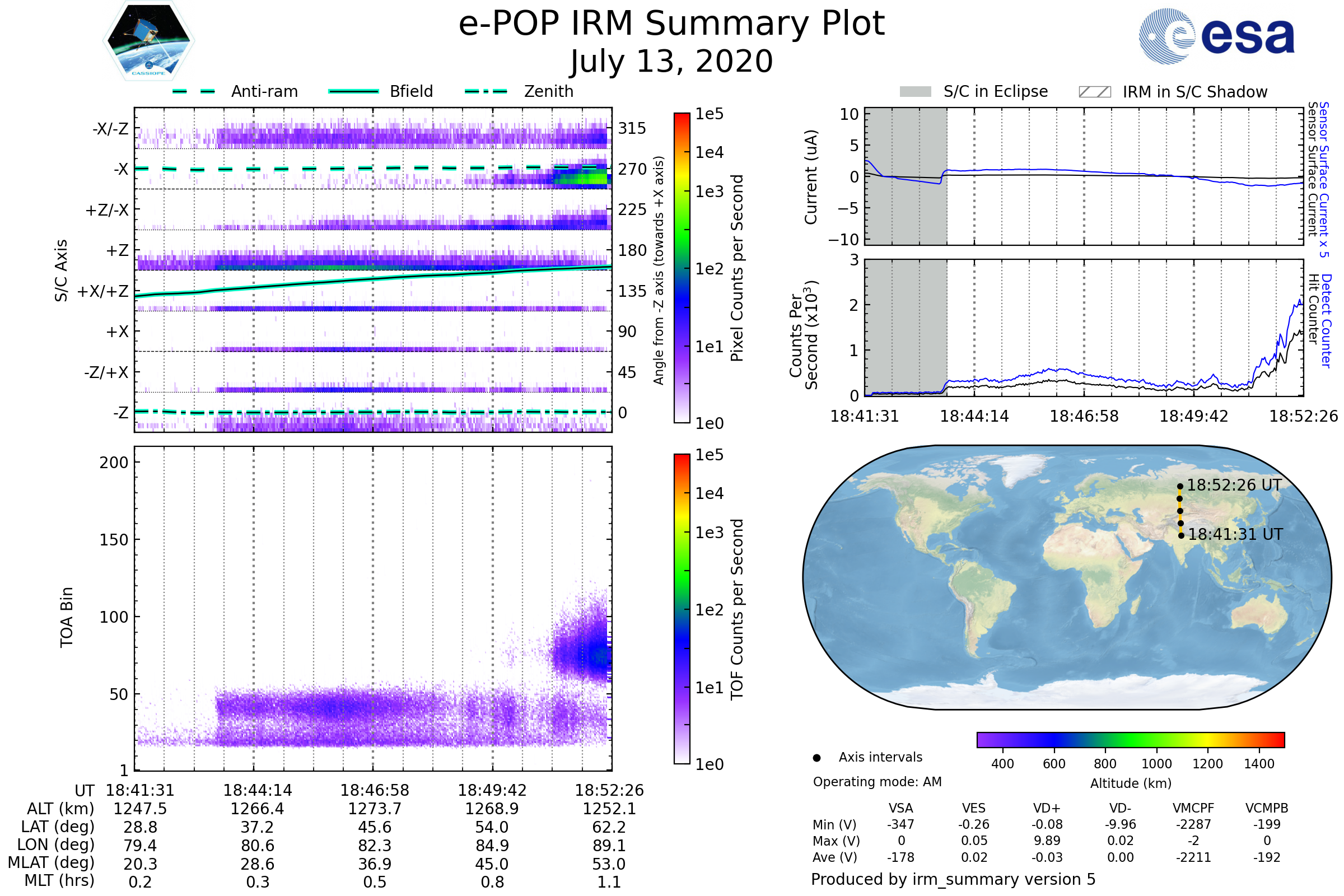Click the ESA logo
This screenshot has height=896, width=1344.
tap(1216, 36)
